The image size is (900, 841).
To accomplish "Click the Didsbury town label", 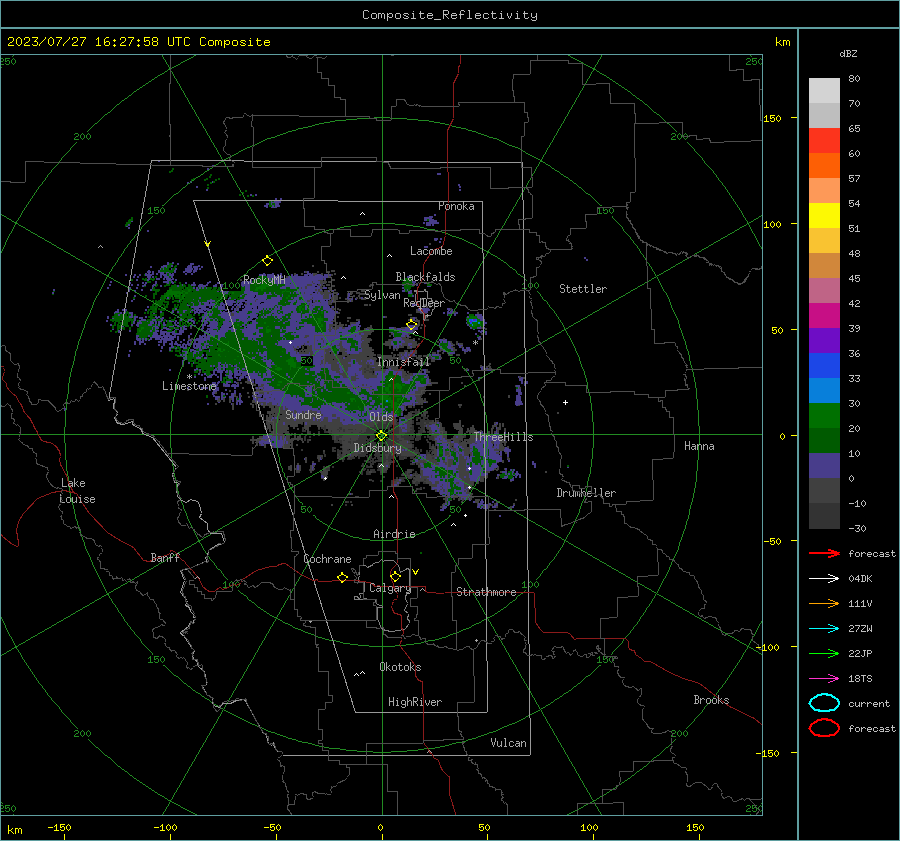I will pyautogui.click(x=377, y=448).
